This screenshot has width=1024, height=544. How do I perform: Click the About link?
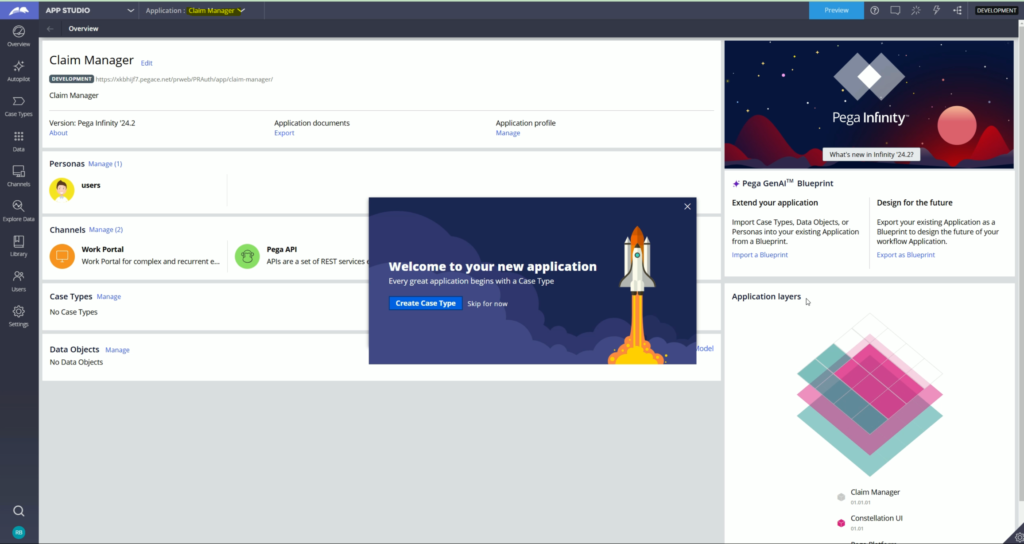[x=58, y=133]
